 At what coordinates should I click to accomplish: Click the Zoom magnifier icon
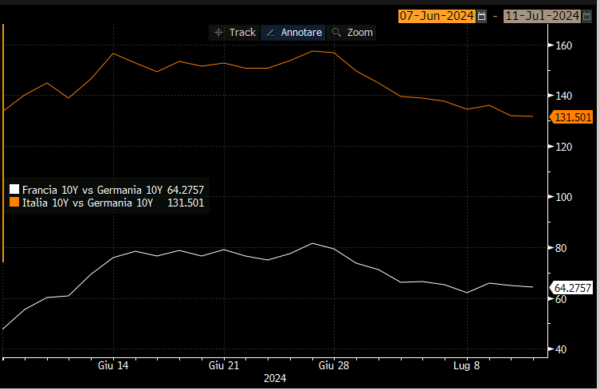coord(336,33)
